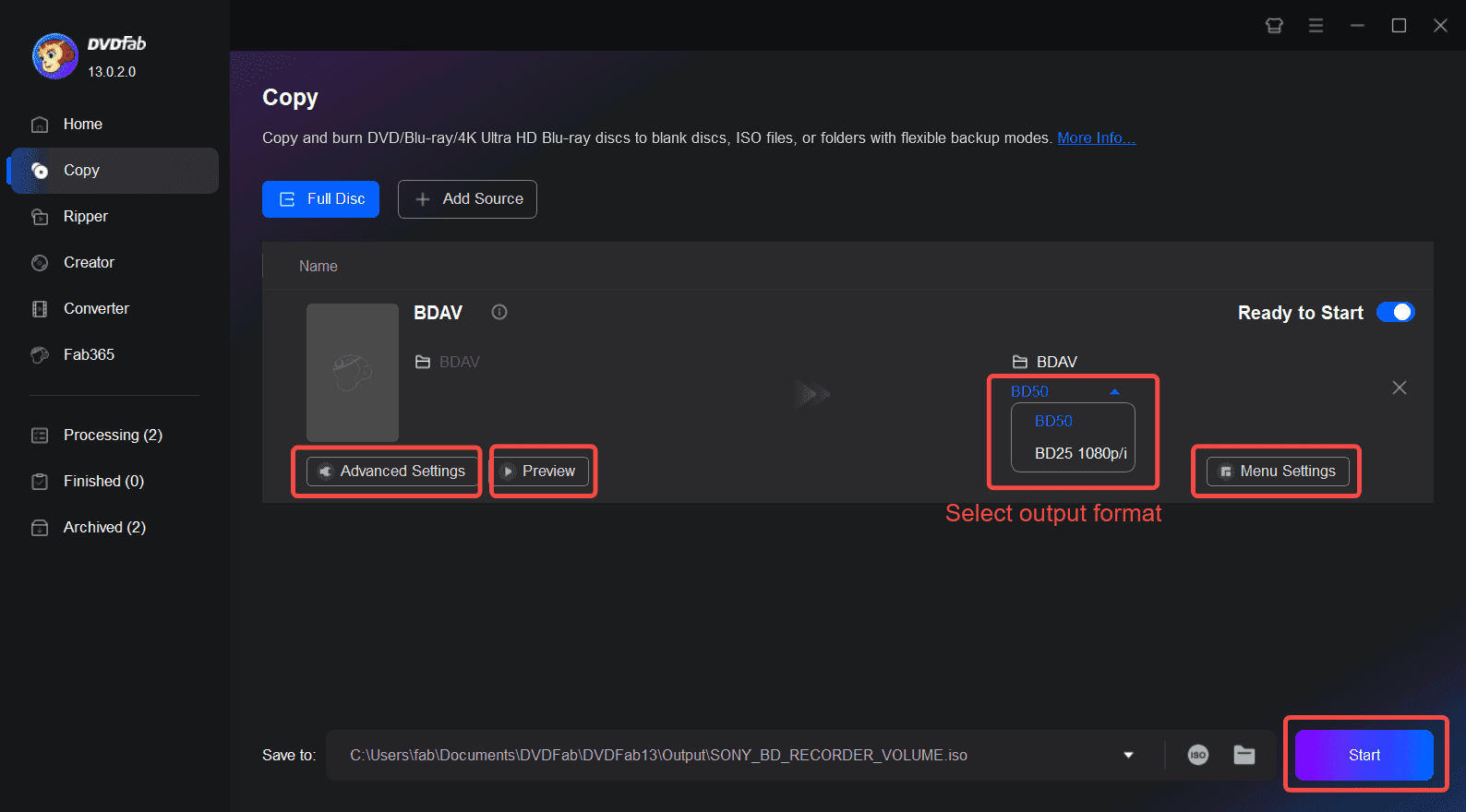Click the Name column header
The width and height of the screenshot is (1466, 812).
(318, 266)
